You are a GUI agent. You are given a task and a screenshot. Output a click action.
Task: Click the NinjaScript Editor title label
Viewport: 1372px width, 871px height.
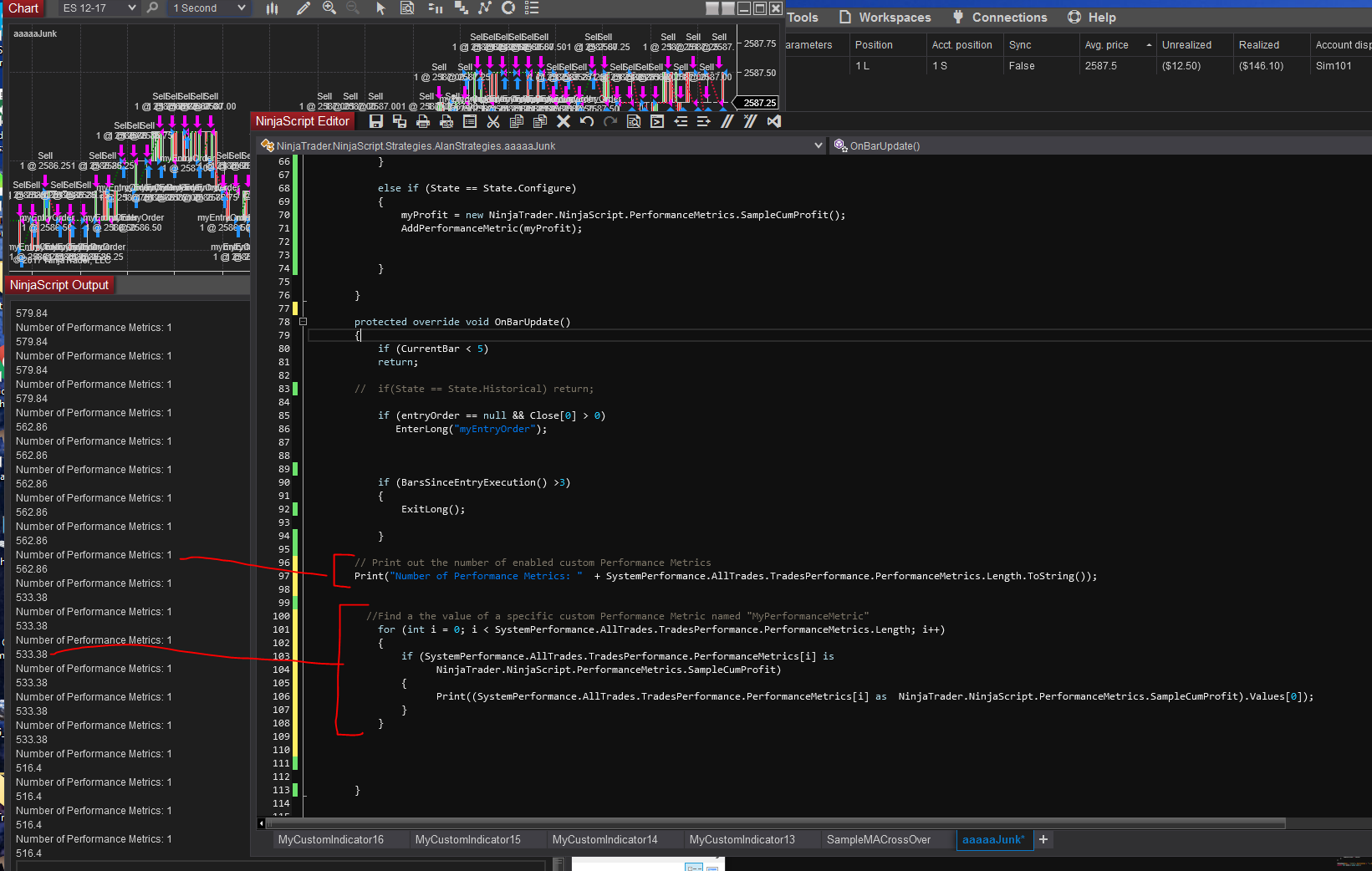303,121
